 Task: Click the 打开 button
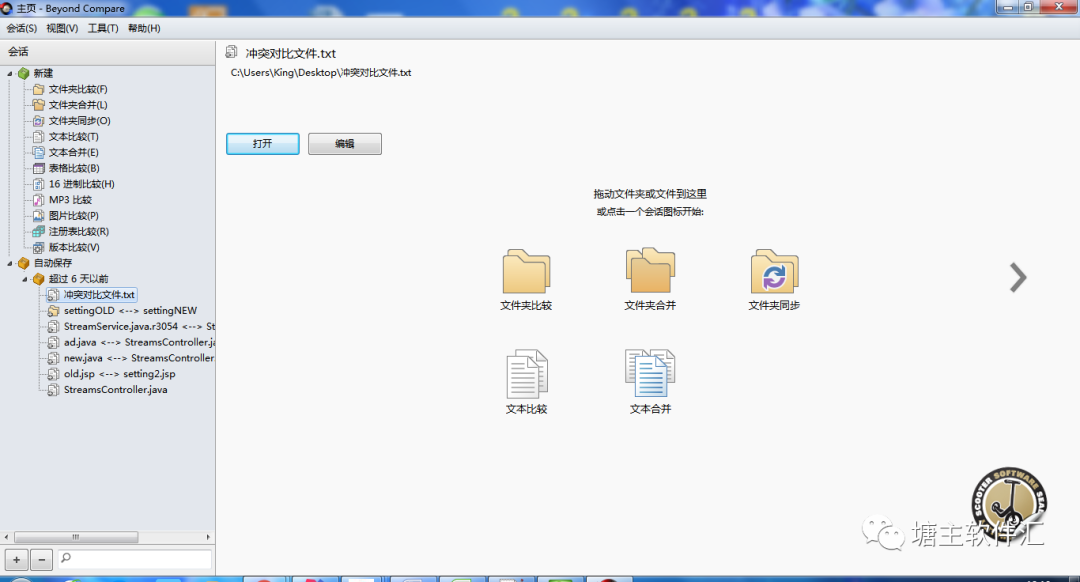(x=262, y=143)
